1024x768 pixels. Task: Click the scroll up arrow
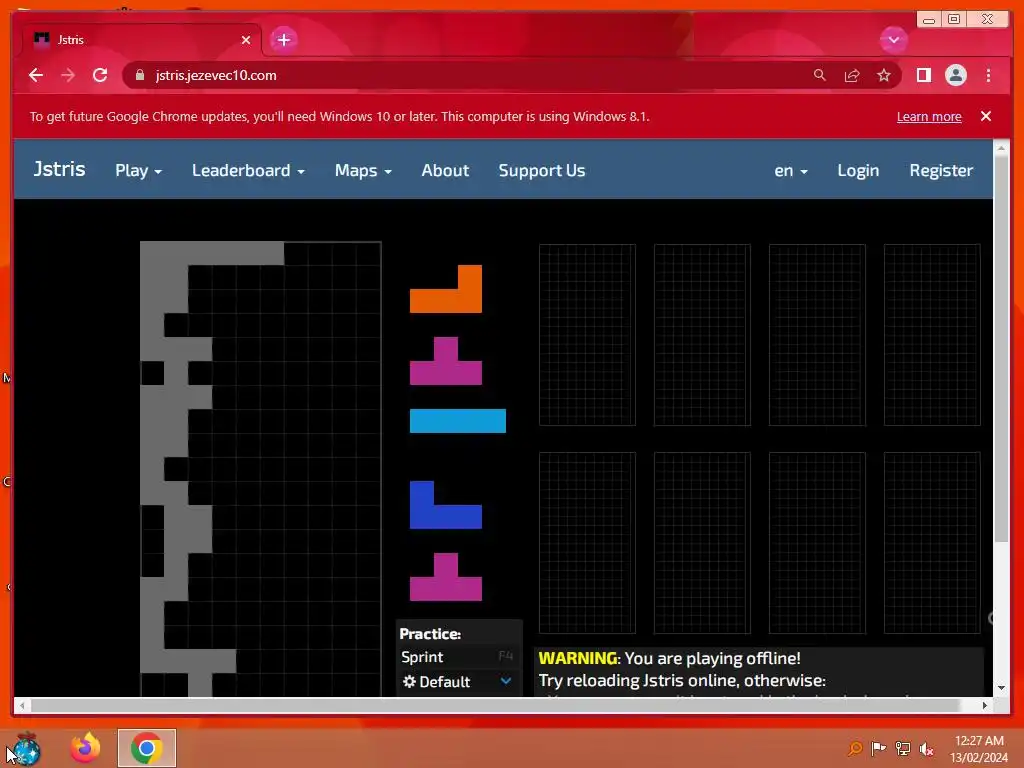1001,148
